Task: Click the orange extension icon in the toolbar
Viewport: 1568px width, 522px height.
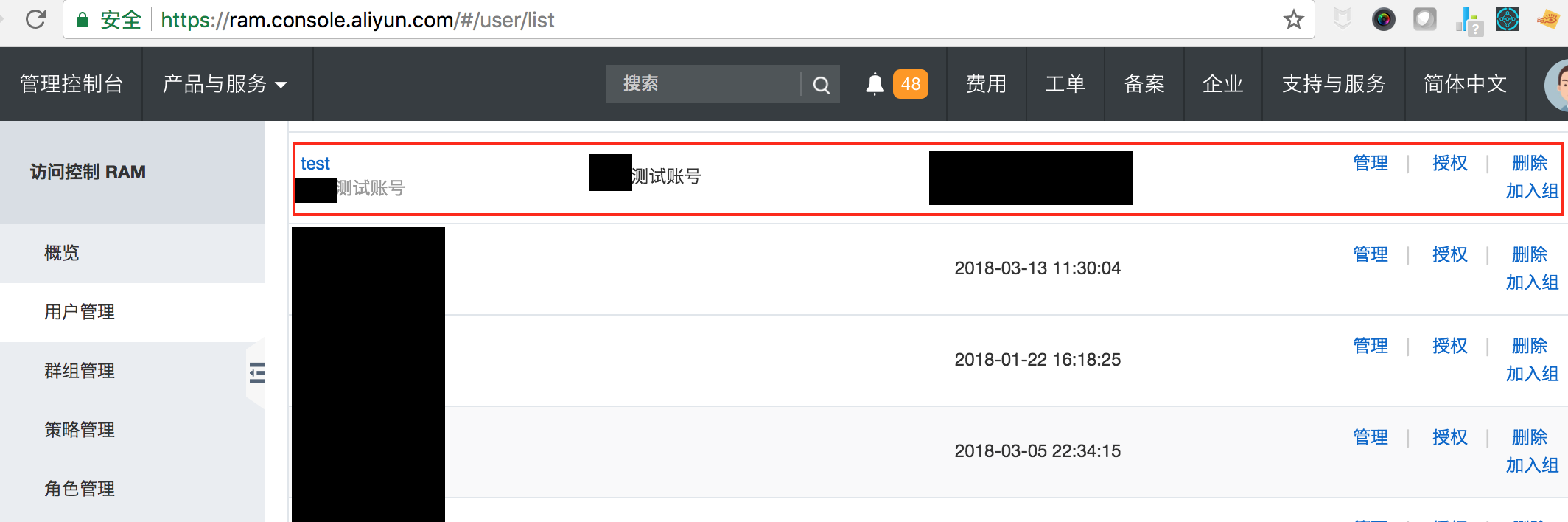Action: 1547,19
